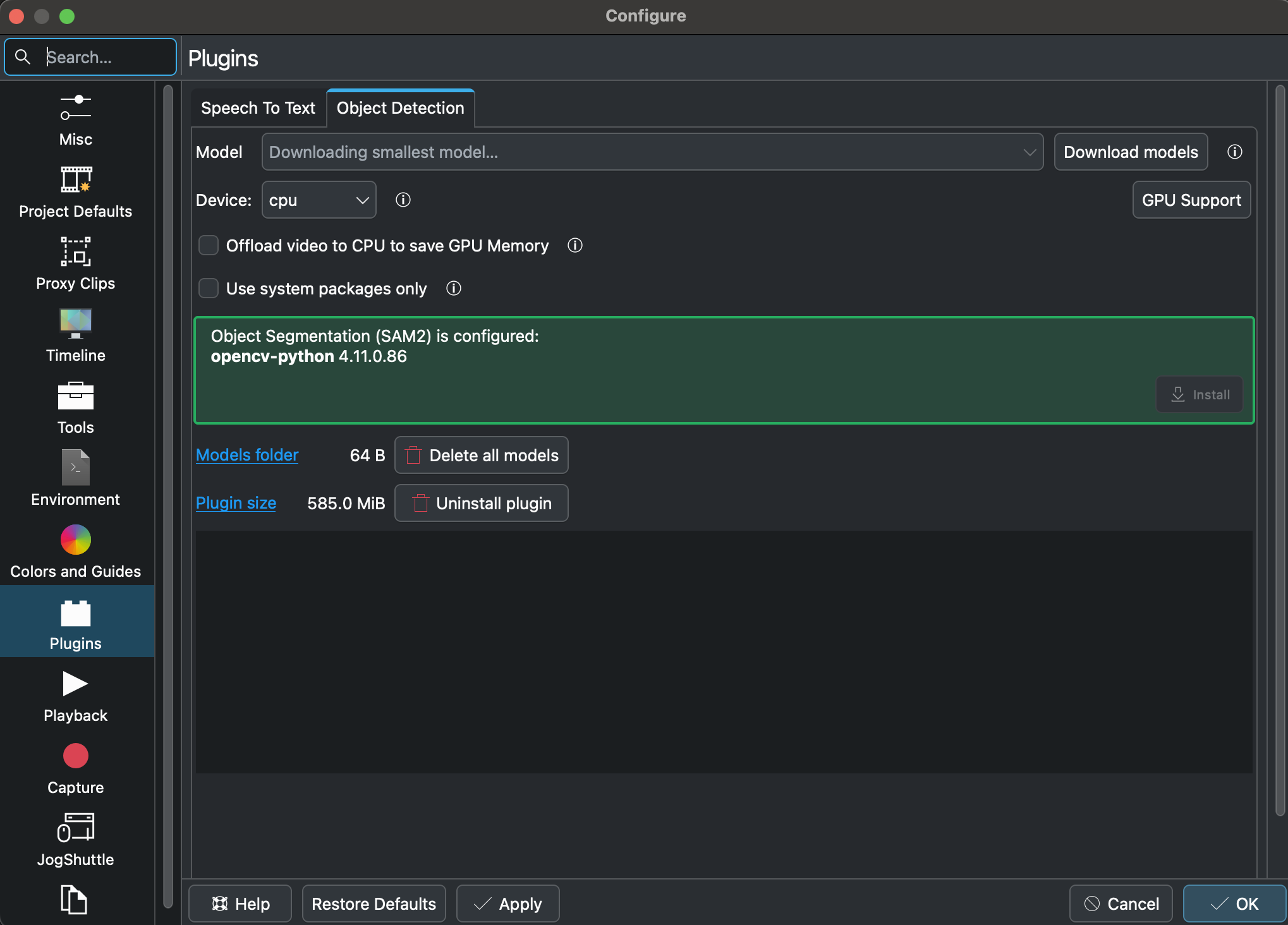The height and width of the screenshot is (925, 1288).
Task: Select the Object Detection tab
Action: pos(400,108)
